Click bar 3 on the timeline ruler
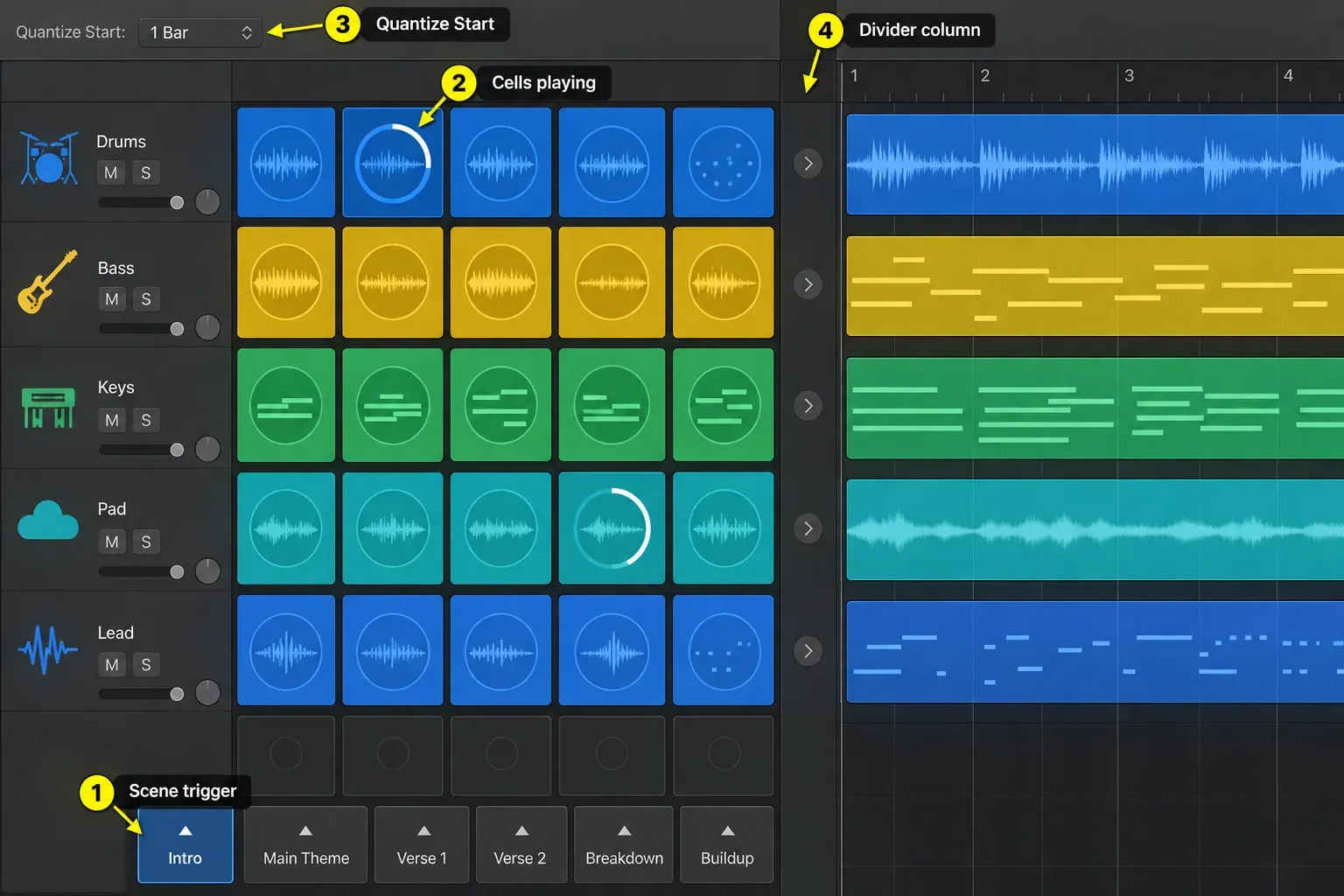Viewport: 1344px width, 896px height. (x=1129, y=76)
